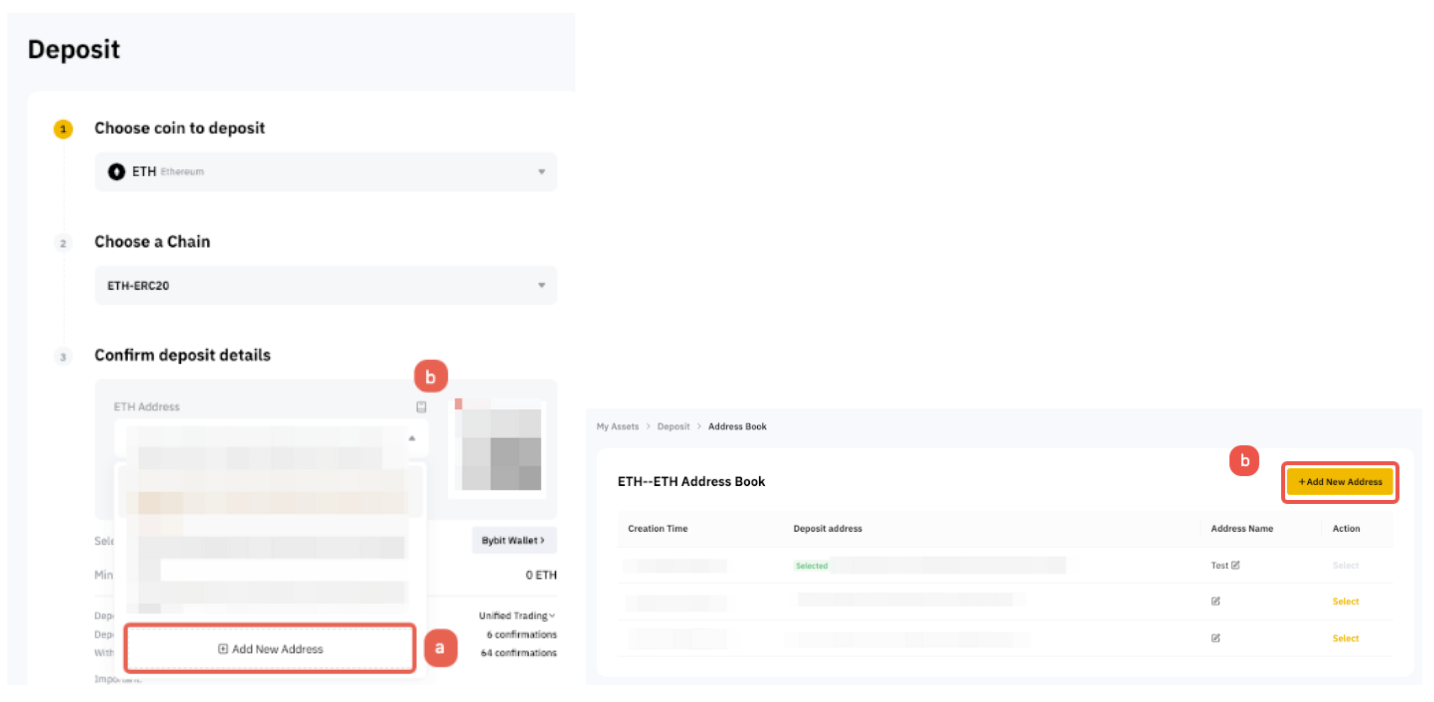Navigate to Deposit in the breadcrumb
The image size is (1434, 702).
click(x=673, y=427)
